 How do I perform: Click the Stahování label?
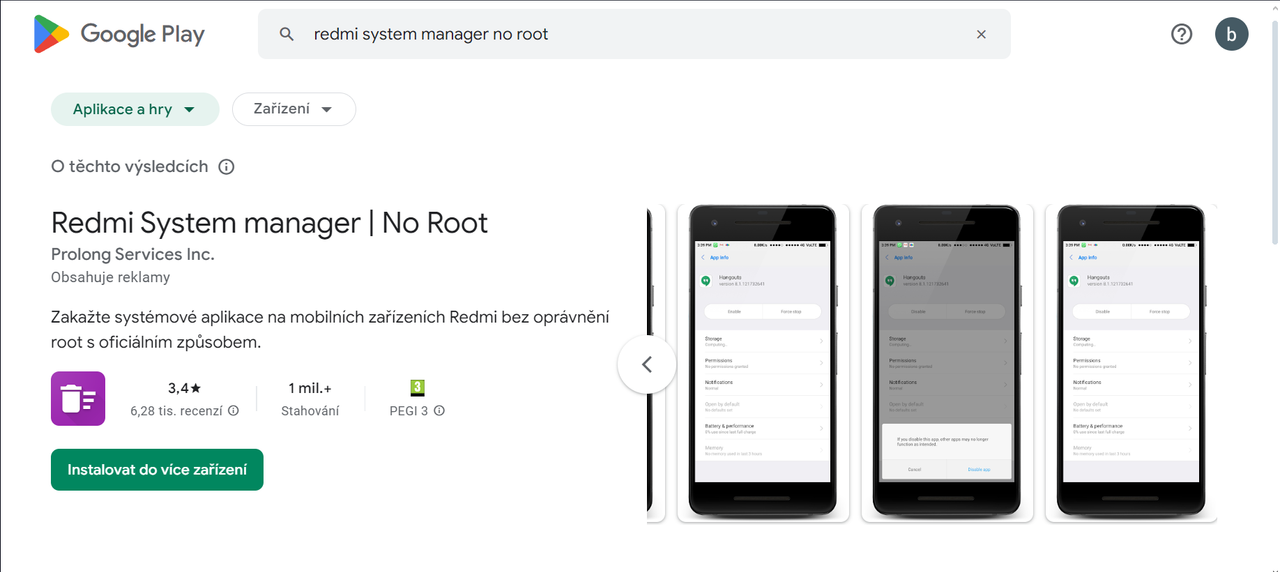[x=310, y=411]
